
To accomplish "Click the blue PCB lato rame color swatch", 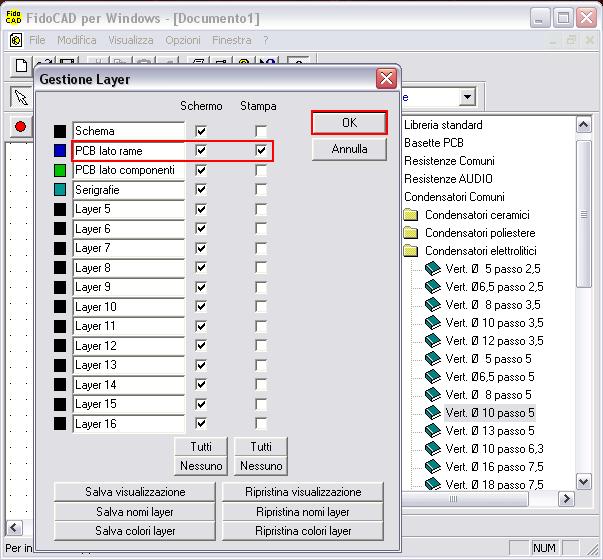I will pos(60,150).
